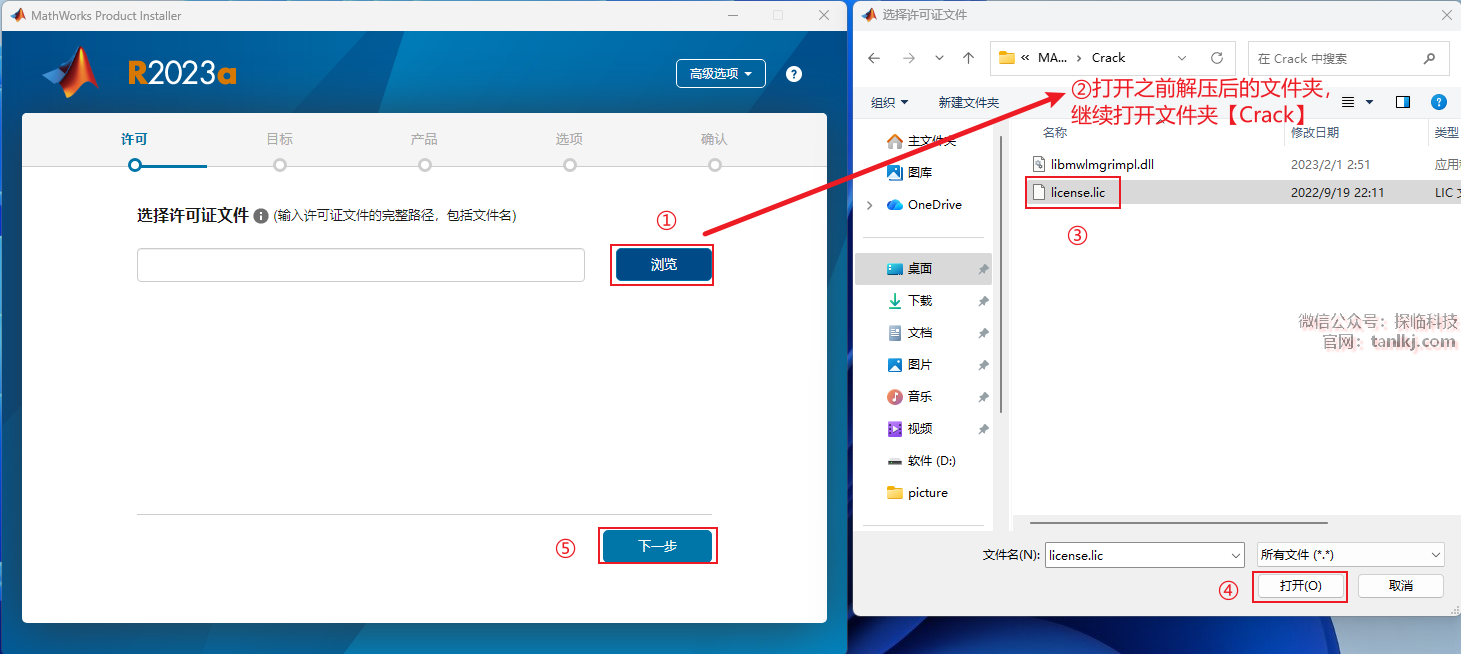The image size is (1461, 654).
Task: Open 图库 in navigation pane
Action: [910, 172]
